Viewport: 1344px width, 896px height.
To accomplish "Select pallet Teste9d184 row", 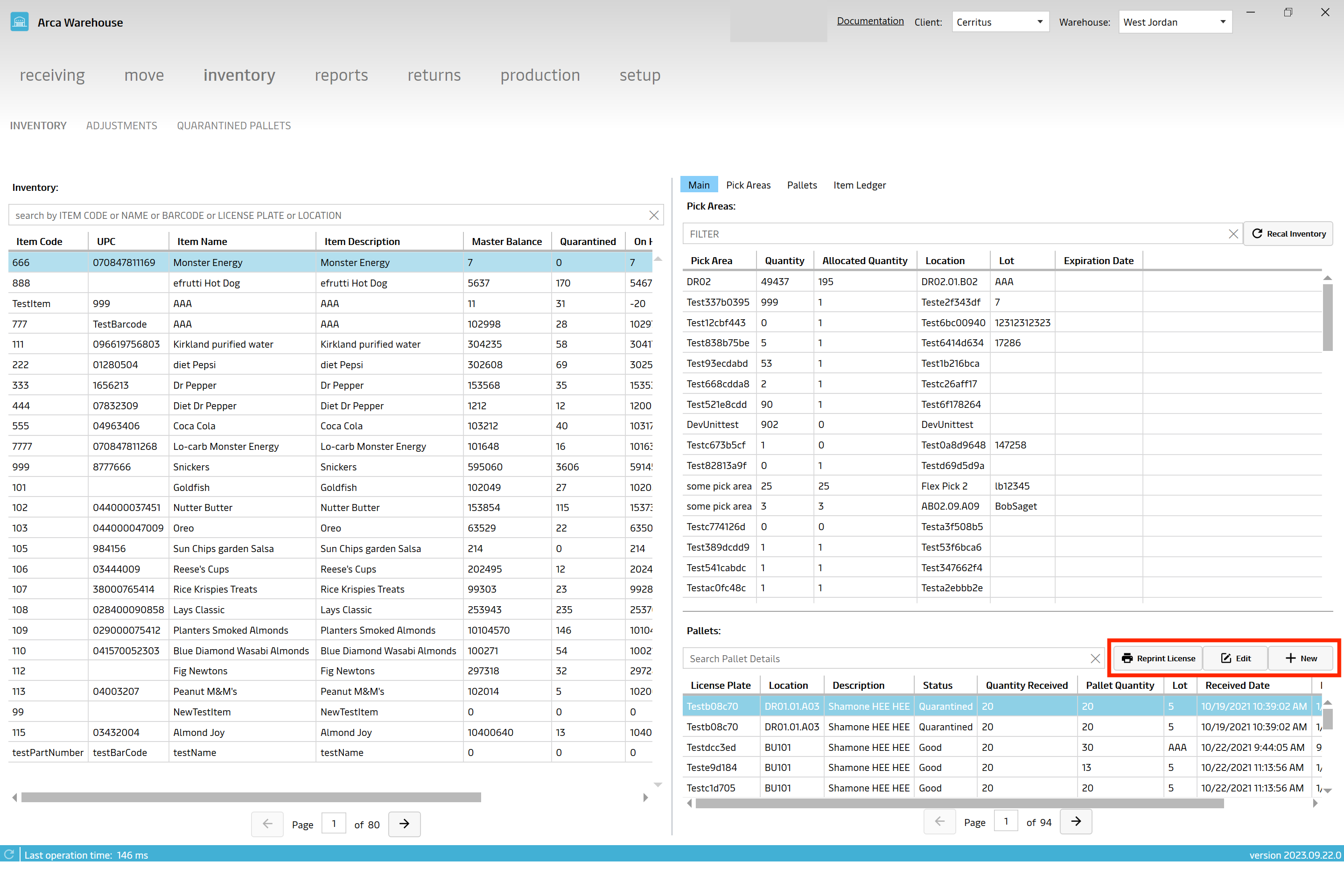I will (x=1002, y=767).
